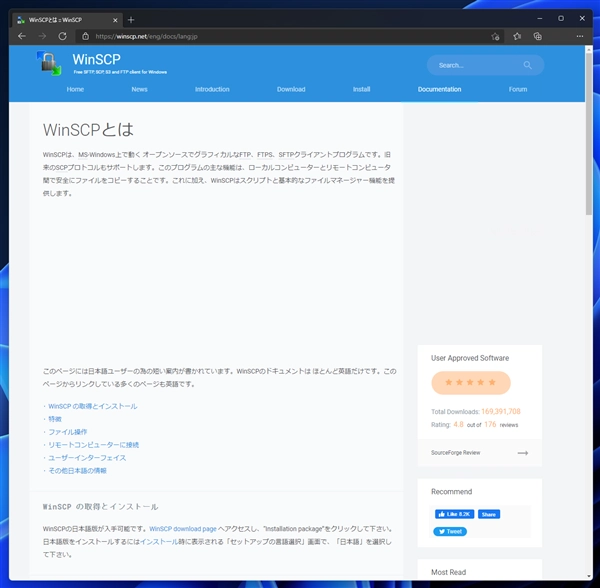Image resolution: width=600 pixels, height=588 pixels.
Task: Open the Home menu item
Action: pyautogui.click(x=75, y=89)
